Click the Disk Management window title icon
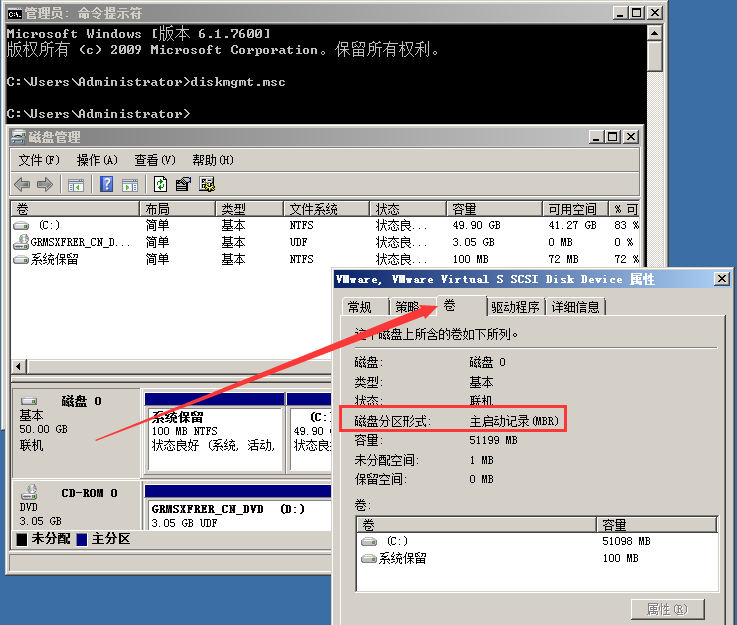Viewport: 737px width, 625px height. (18, 137)
